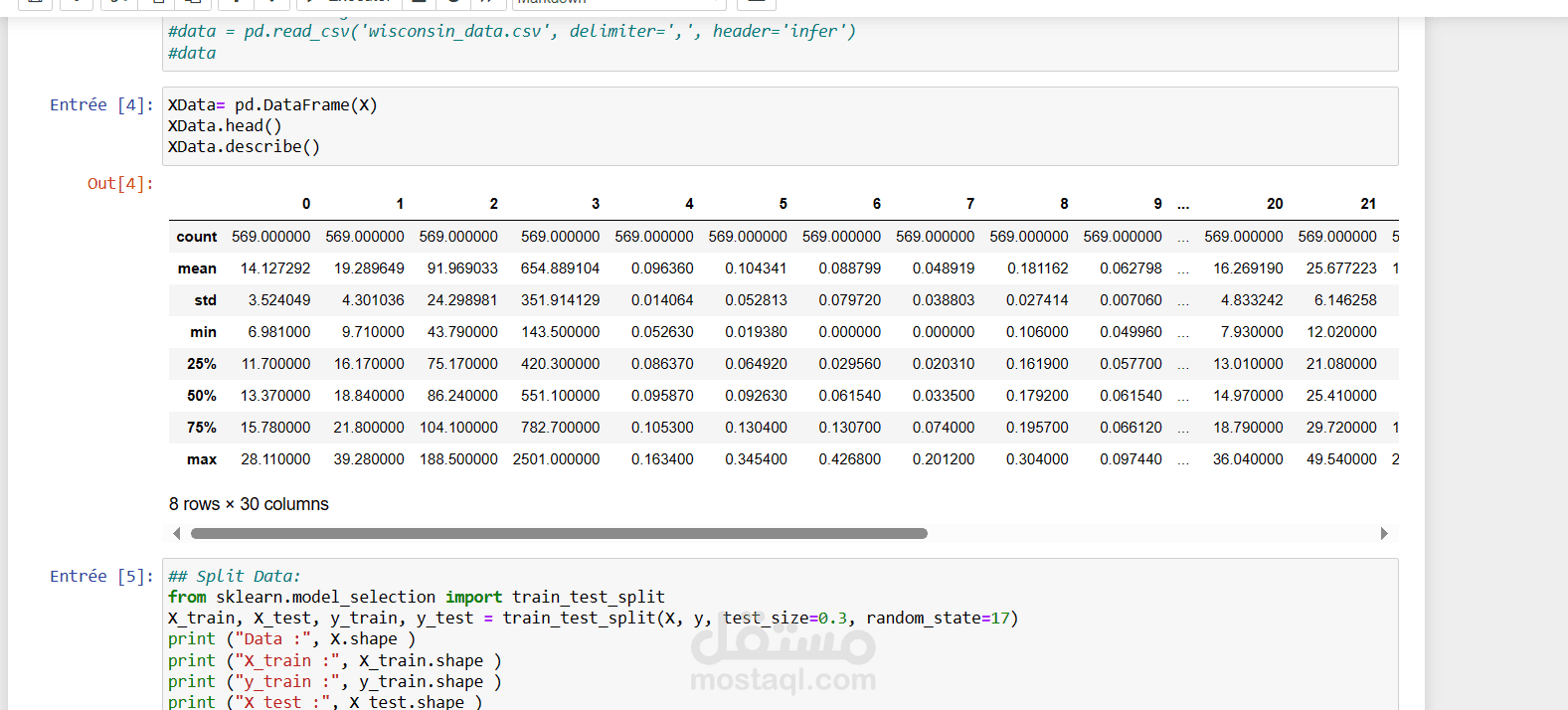This screenshot has height=710, width=1568.
Task: Click the mean value 0.181162
Action: (x=1037, y=268)
